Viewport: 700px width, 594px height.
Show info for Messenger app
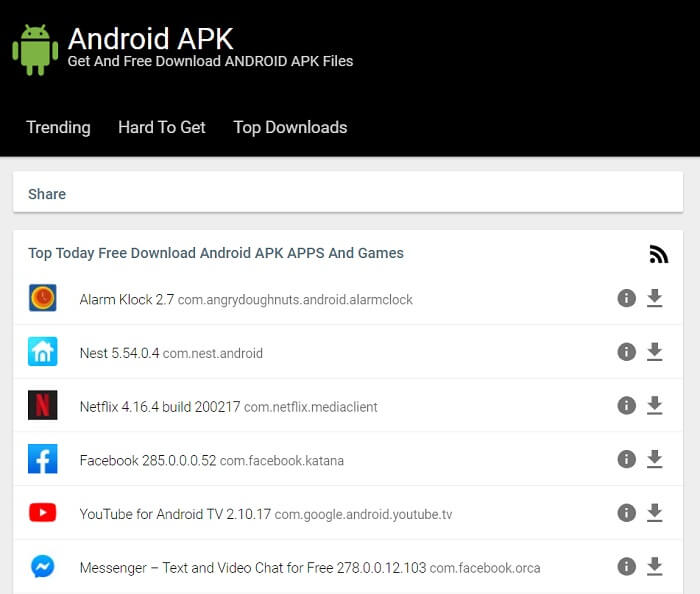tap(626, 566)
